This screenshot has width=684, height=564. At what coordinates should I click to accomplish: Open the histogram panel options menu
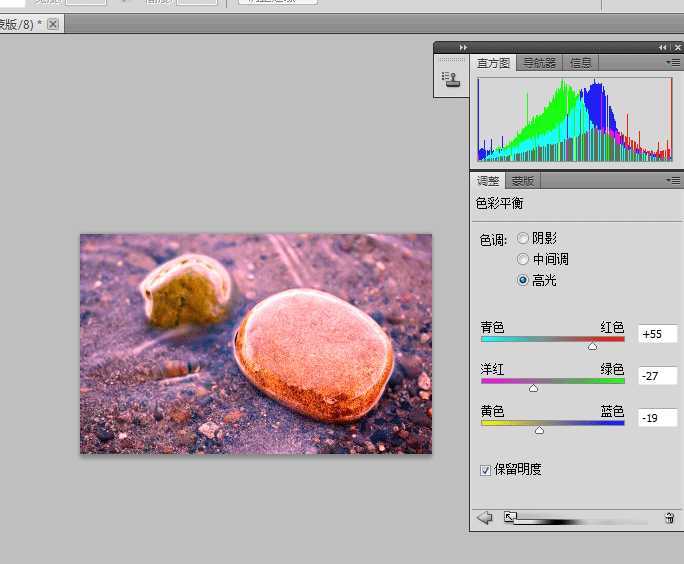point(673,63)
